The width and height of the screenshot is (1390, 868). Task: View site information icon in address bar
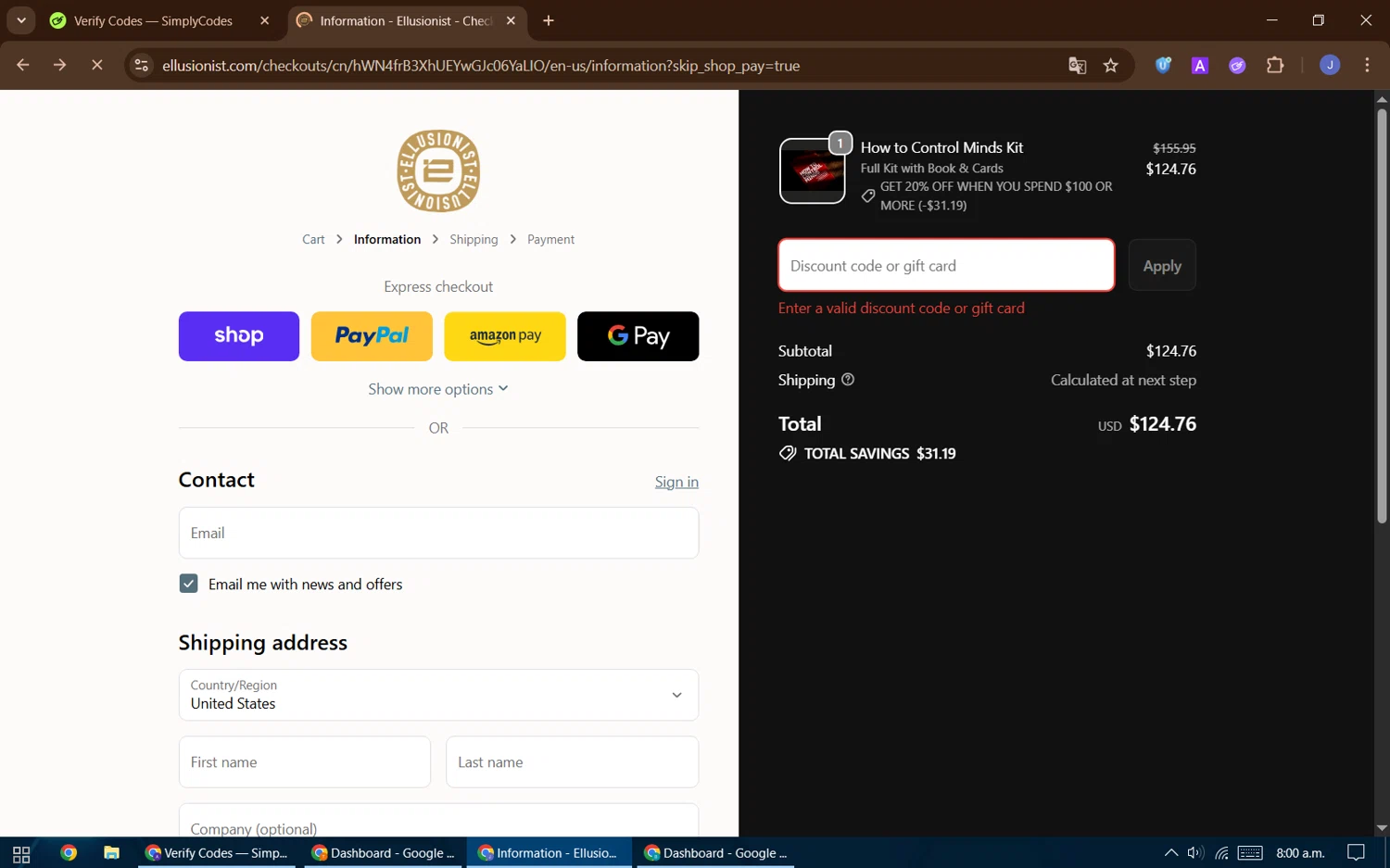(141, 65)
